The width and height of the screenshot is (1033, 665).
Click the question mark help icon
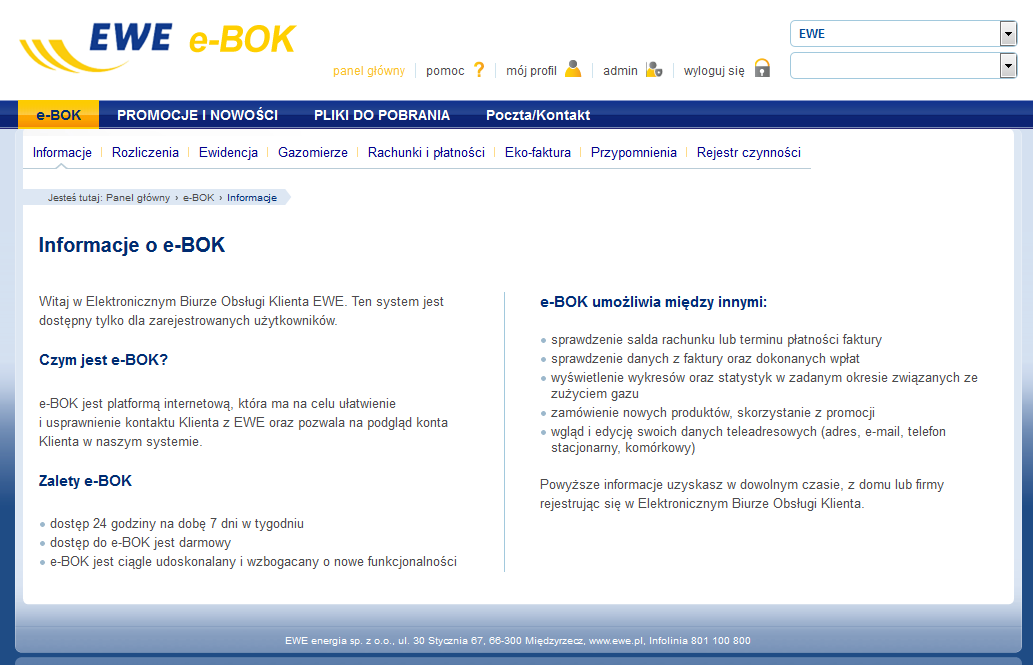pos(479,69)
